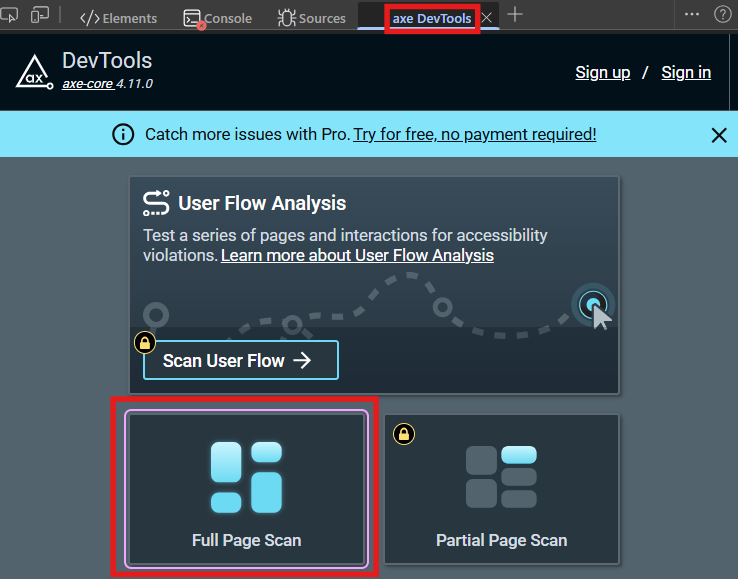Screen dimensions: 738x579
Task: Dismiss the Pro banner with X
Action: (x=719, y=135)
